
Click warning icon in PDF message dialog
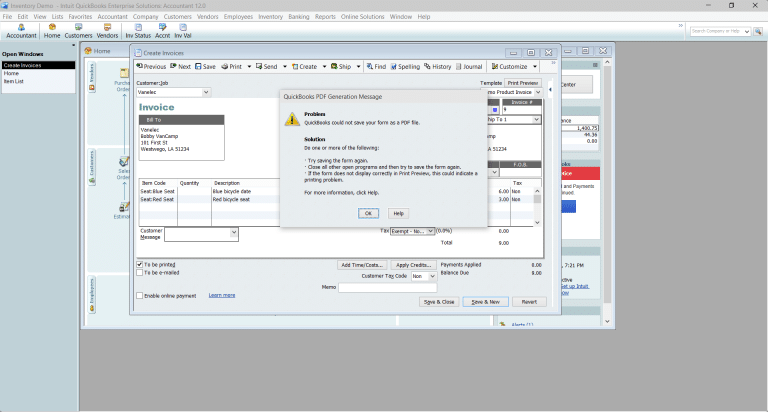coord(292,119)
